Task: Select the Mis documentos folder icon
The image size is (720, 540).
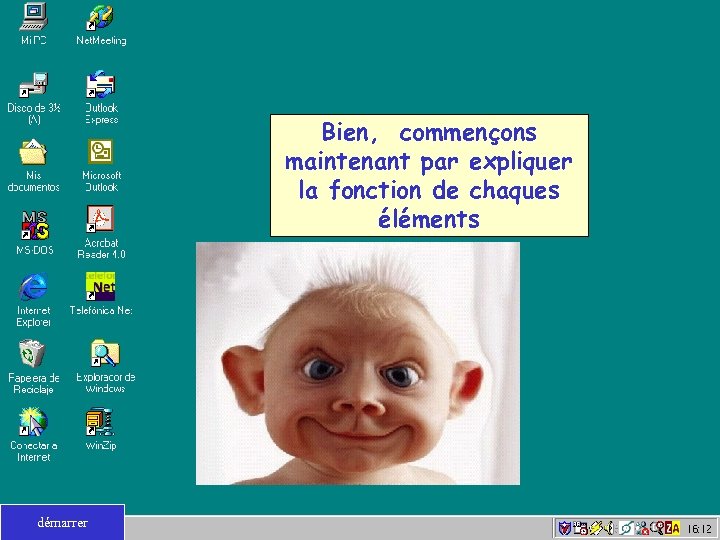Action: coord(34,165)
